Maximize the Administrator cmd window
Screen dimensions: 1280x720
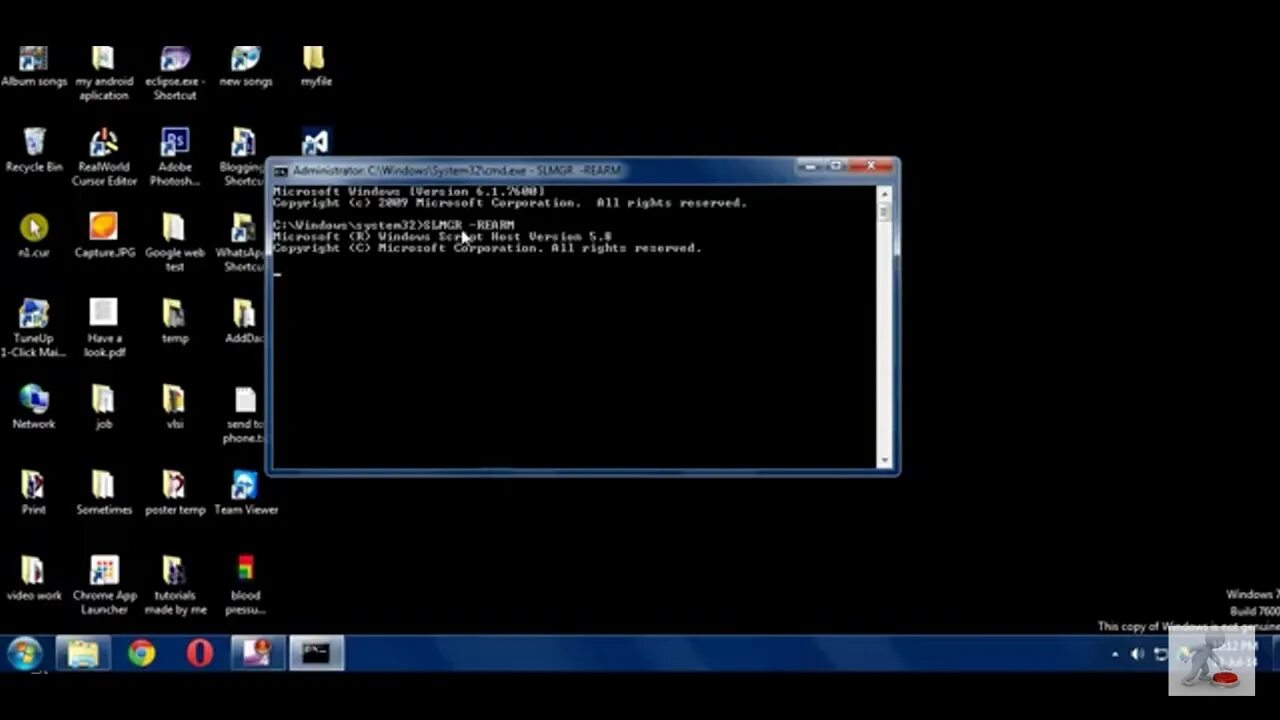point(838,167)
